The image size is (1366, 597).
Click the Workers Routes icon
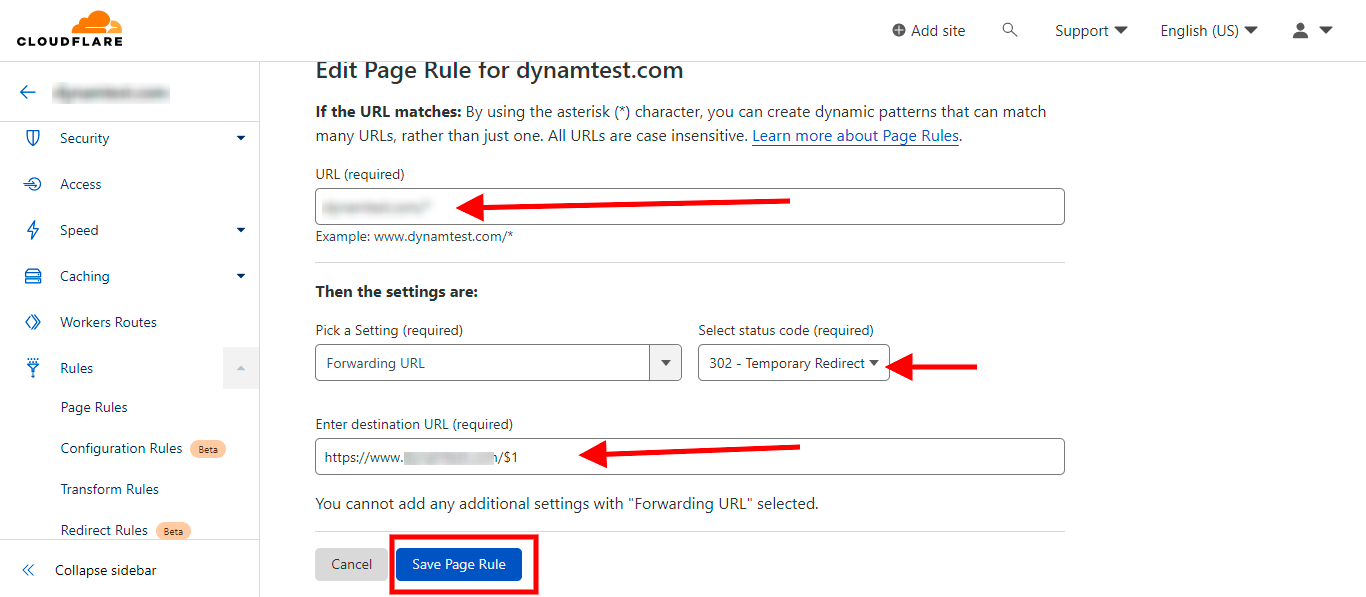click(33, 322)
